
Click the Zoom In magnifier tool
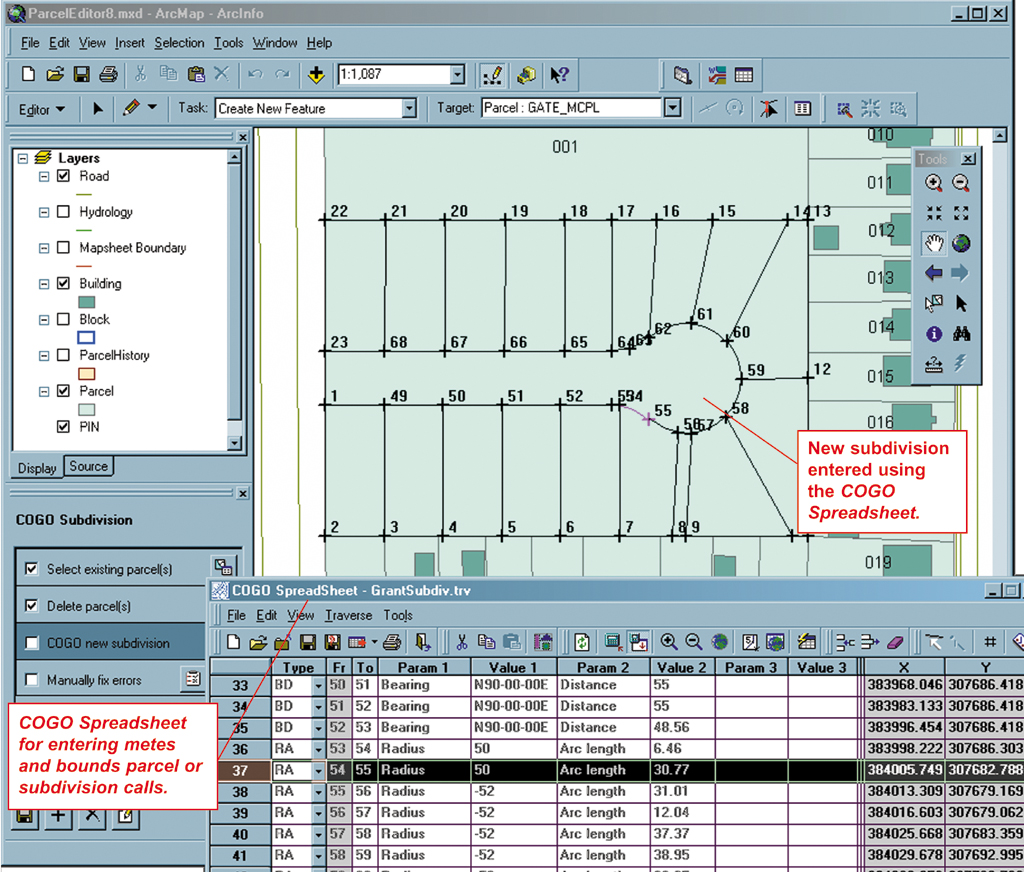934,183
